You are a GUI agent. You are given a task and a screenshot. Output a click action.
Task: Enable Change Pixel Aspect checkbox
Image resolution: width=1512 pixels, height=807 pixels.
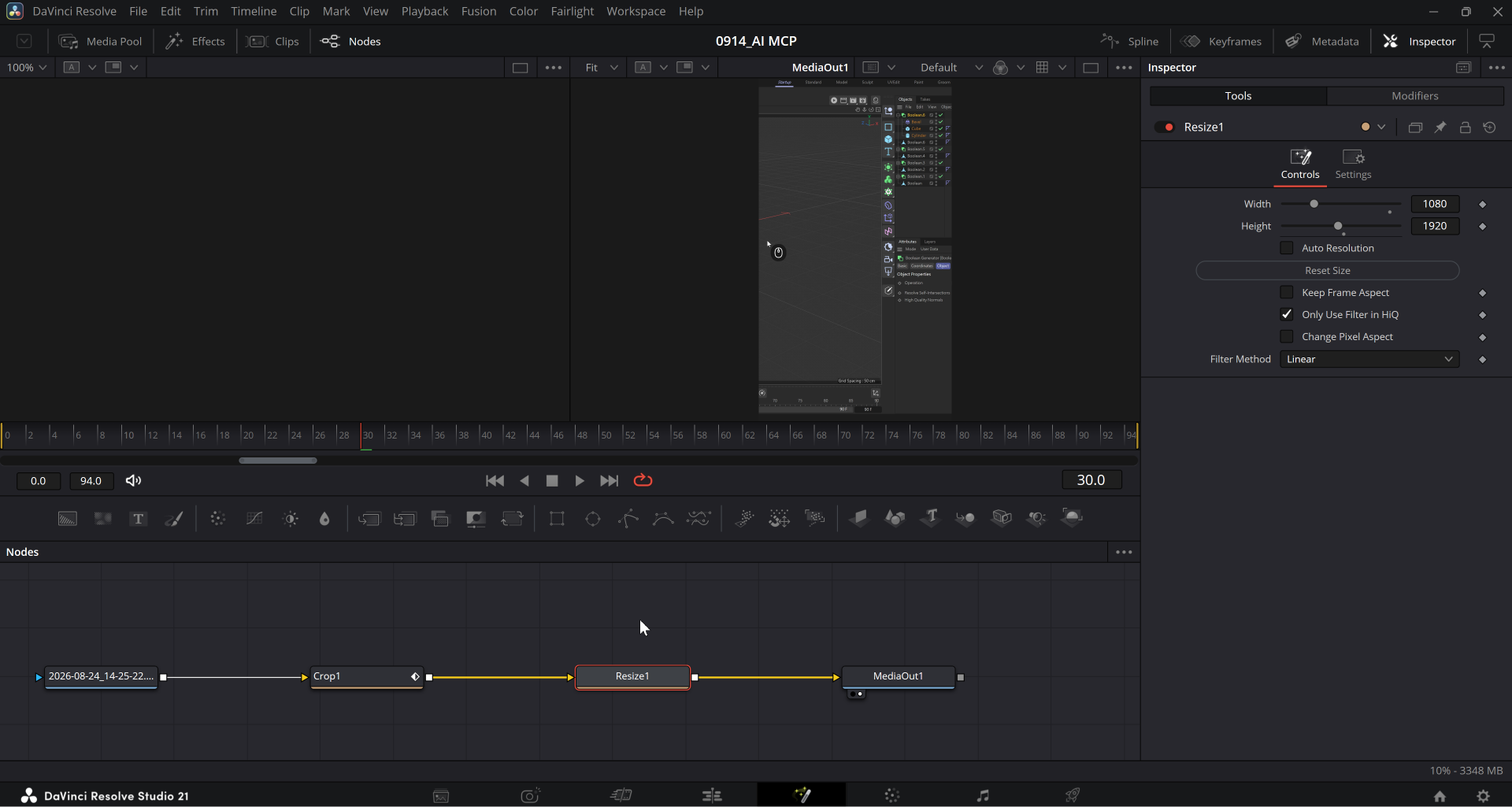pyautogui.click(x=1287, y=337)
